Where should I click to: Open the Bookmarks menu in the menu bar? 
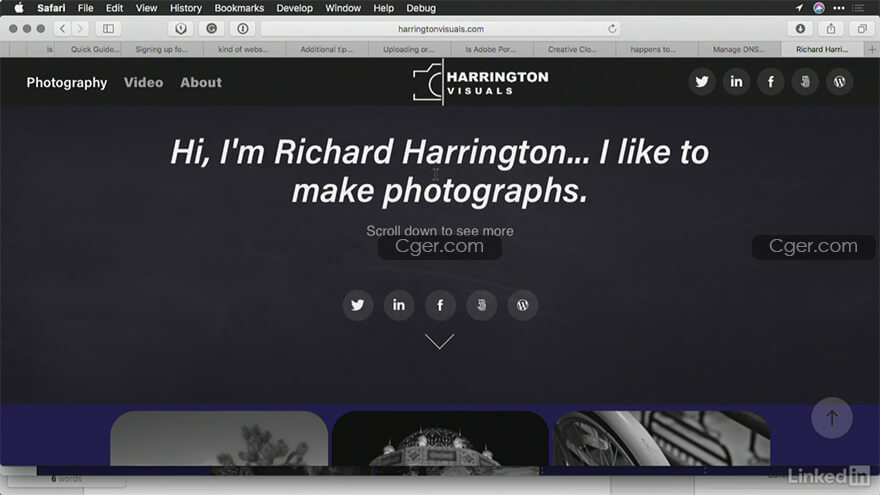click(238, 8)
